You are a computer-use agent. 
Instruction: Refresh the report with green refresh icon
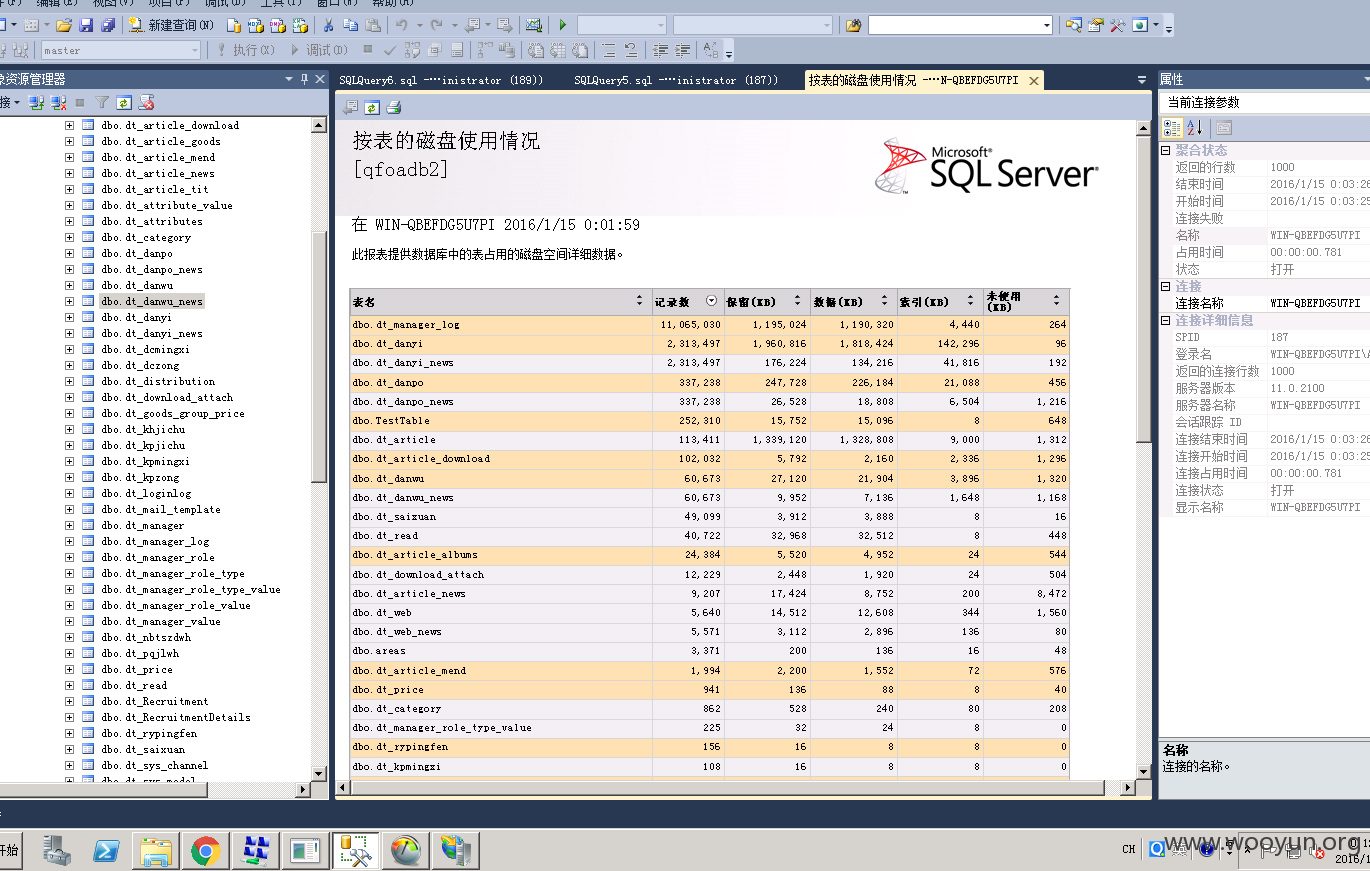point(372,107)
